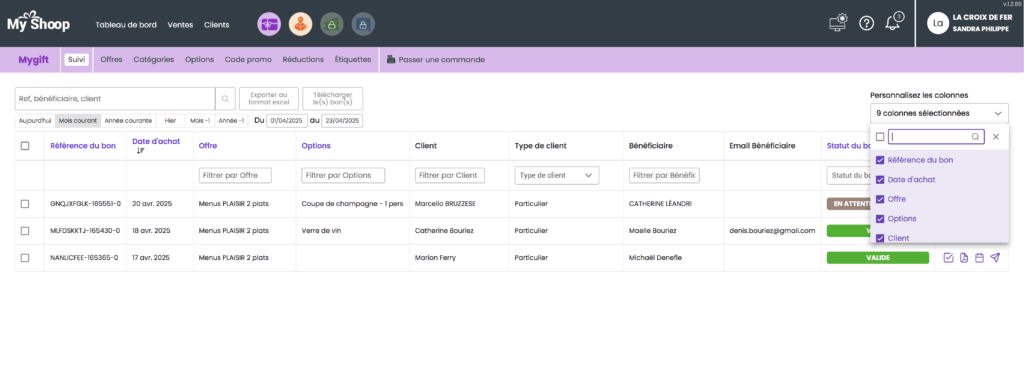Select the MLFDSKKTJ-165430-0 row checkbox

point(25,231)
